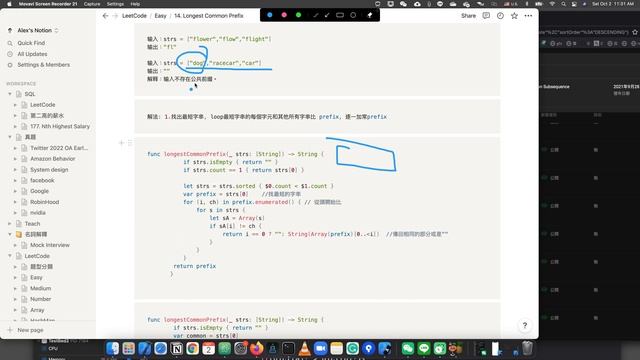
Task: Open the Easy breadcrumb
Action: (x=160, y=16)
